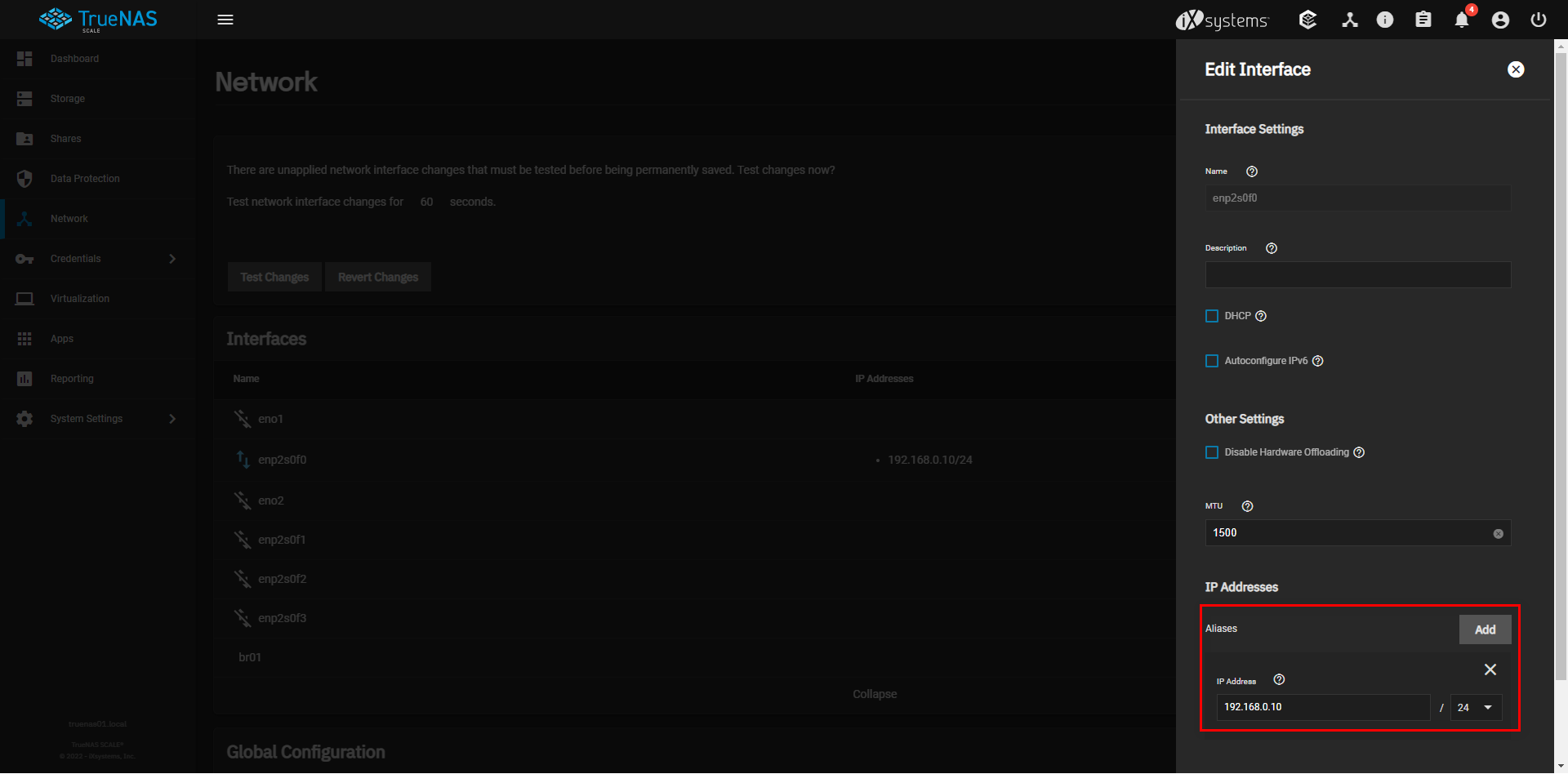Collapse the Interfaces list
The image size is (1568, 774).
pos(875,694)
